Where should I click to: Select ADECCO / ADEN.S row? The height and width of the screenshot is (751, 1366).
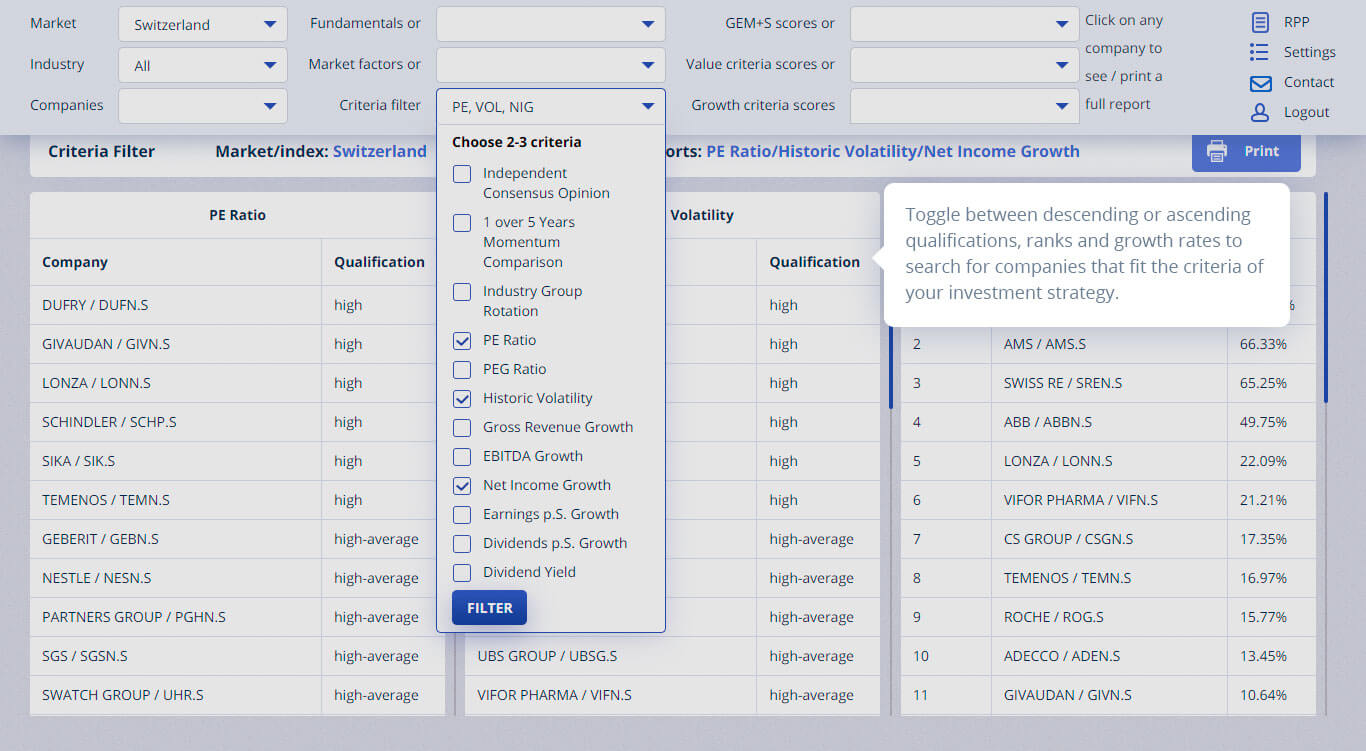point(1108,656)
